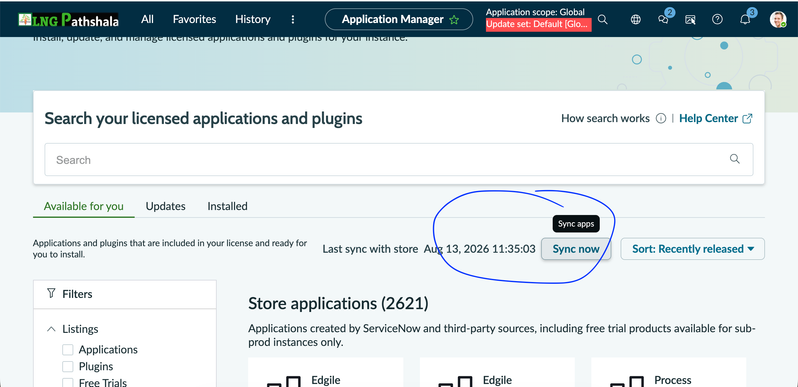Screen dimensions: 798x387
Task: Click the Help Center external link icon
Action: point(747,119)
